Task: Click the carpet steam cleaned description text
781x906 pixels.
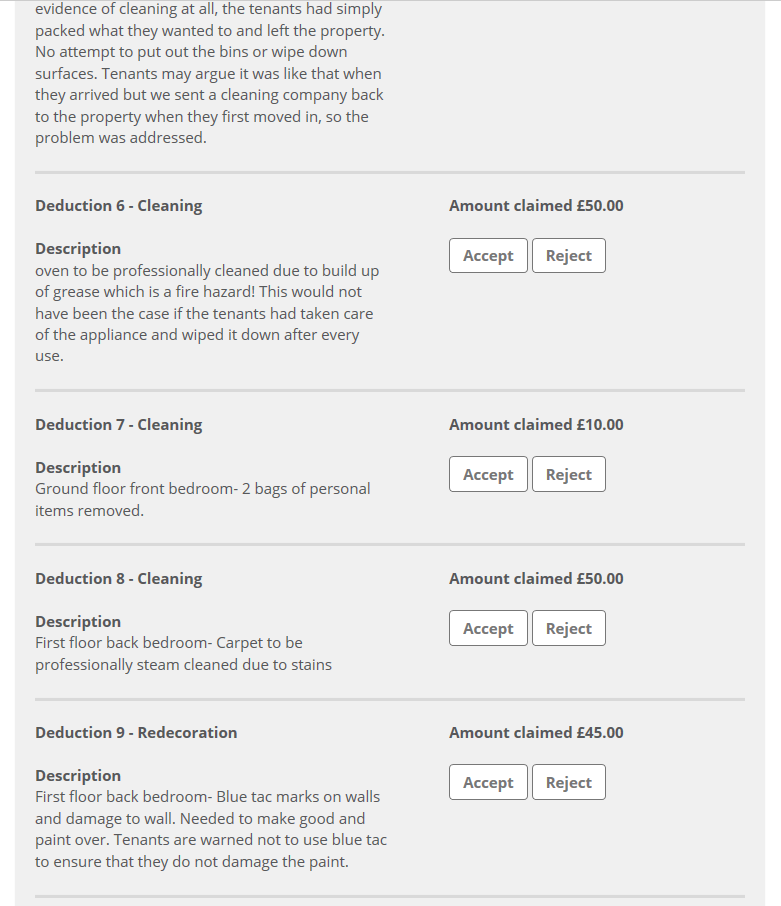Action: (183, 654)
